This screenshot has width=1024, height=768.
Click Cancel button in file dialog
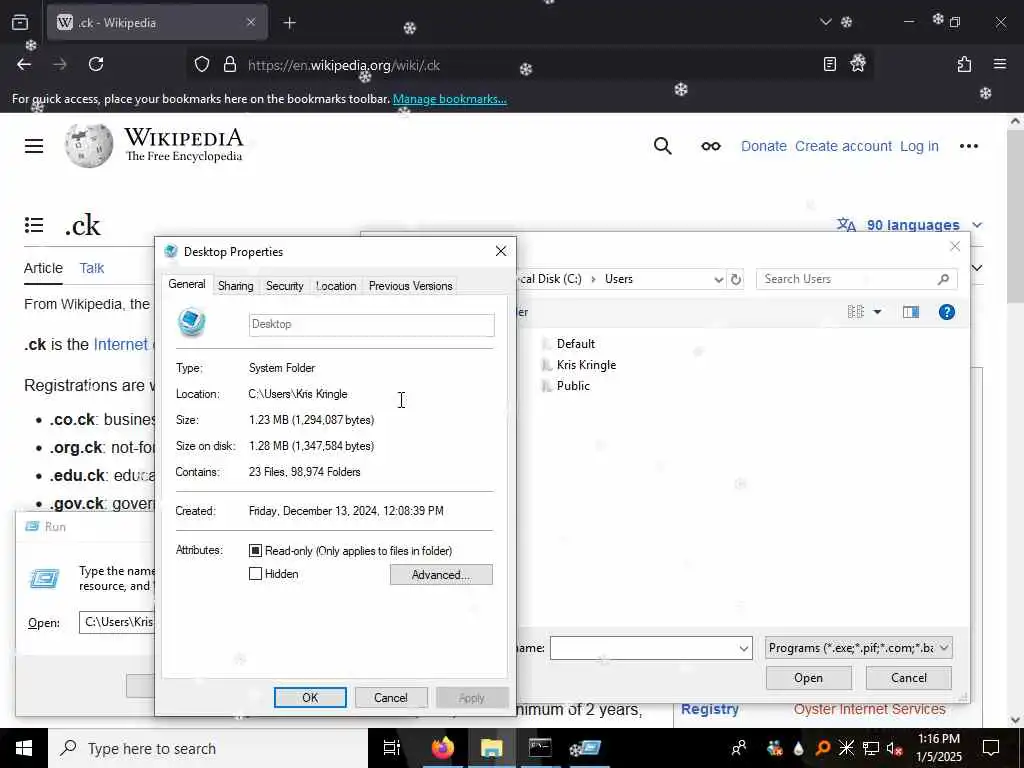click(x=908, y=678)
